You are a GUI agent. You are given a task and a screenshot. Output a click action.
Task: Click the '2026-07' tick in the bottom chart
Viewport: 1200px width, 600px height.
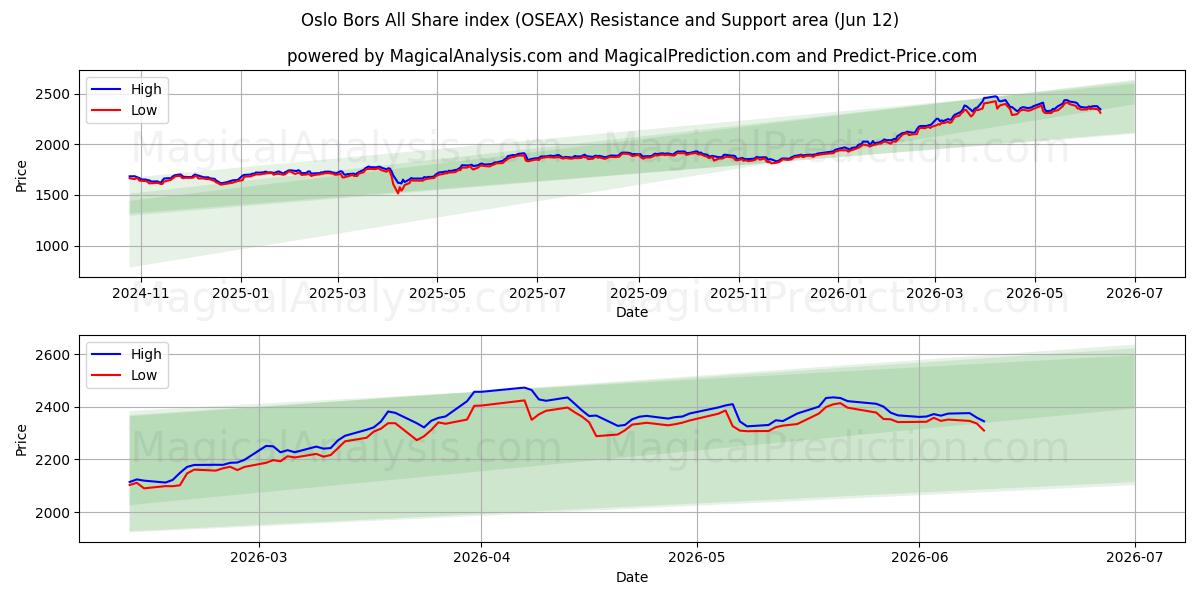pyautogui.click(x=1135, y=558)
